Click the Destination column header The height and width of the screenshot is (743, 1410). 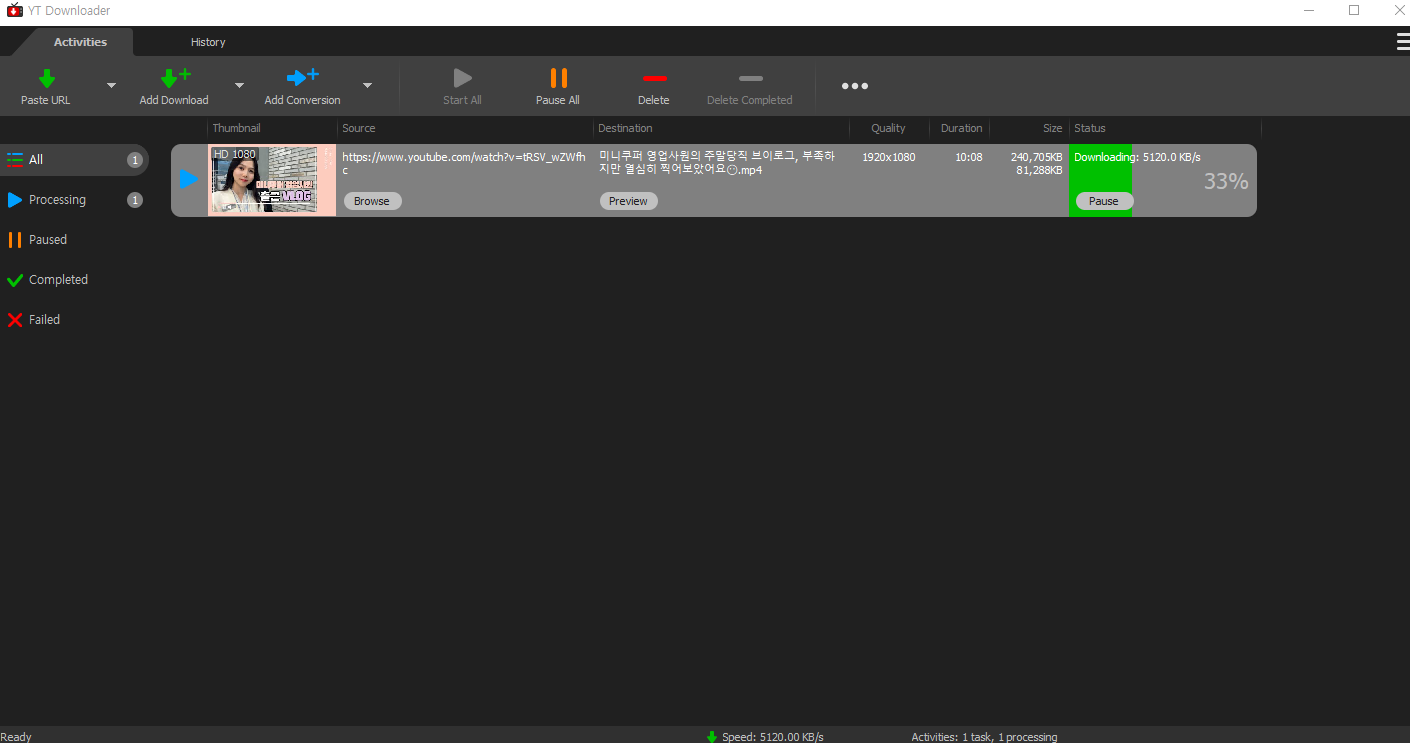pyautogui.click(x=625, y=128)
